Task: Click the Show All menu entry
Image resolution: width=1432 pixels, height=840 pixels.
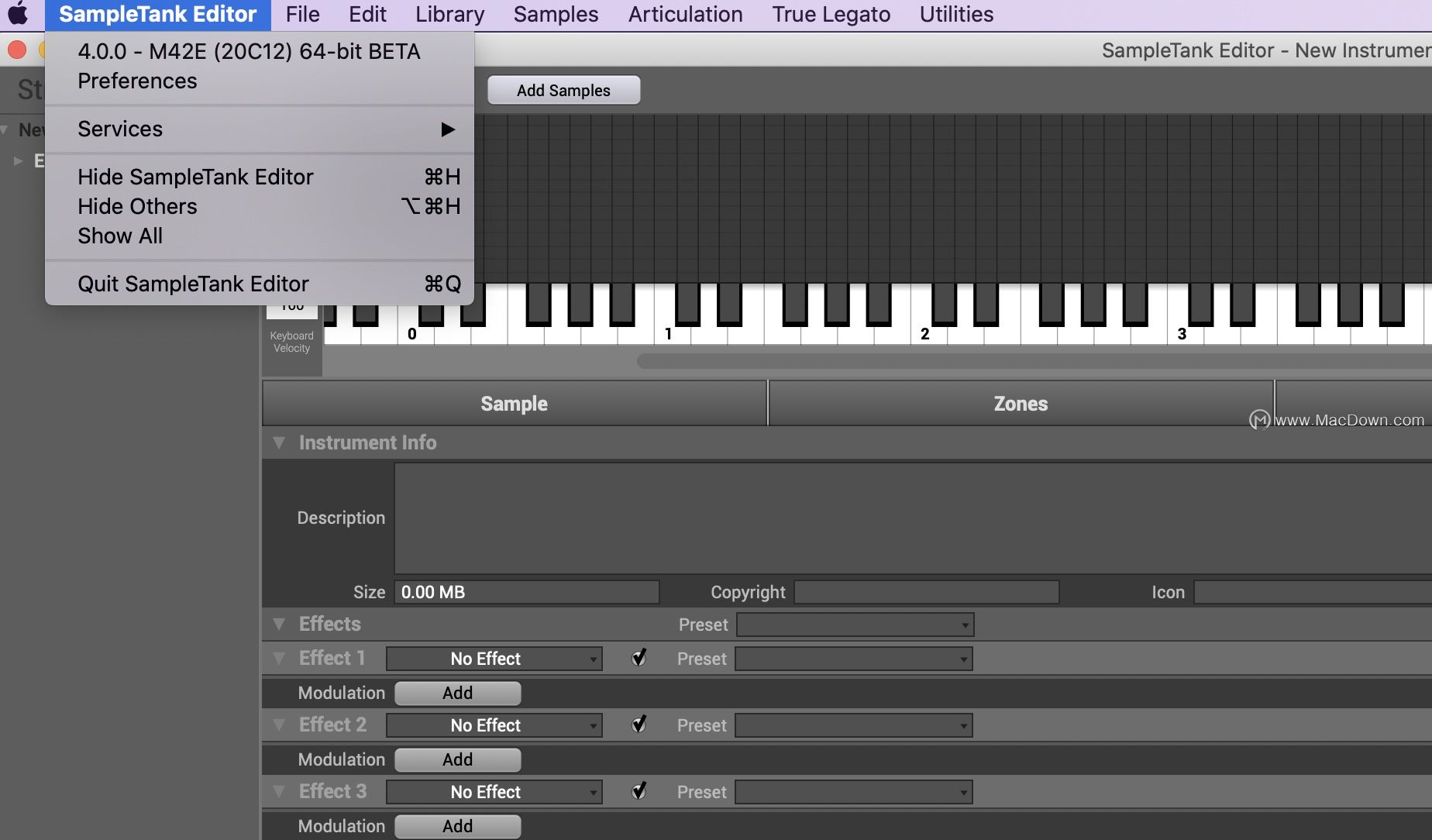Action: click(119, 236)
